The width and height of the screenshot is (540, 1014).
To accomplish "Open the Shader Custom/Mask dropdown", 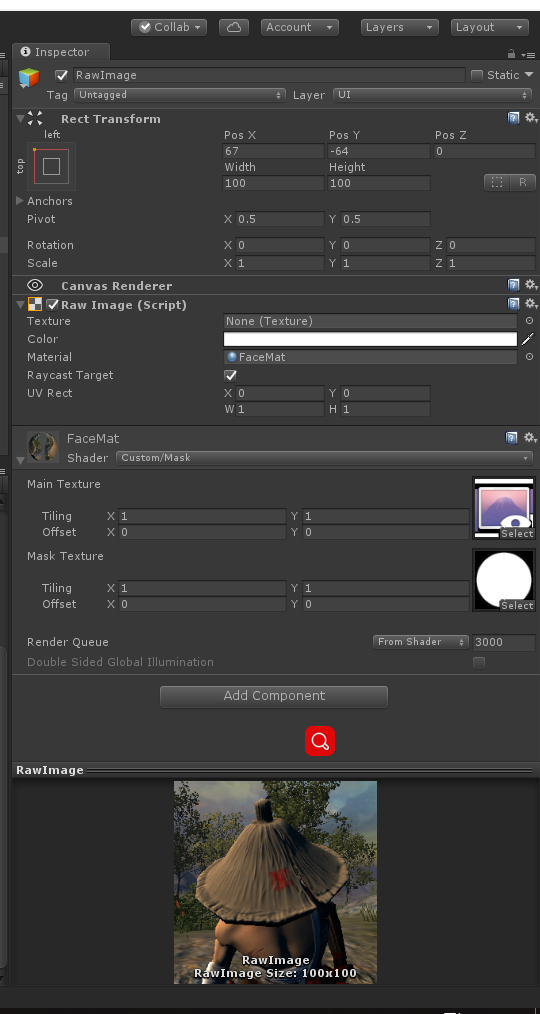I will coord(324,458).
